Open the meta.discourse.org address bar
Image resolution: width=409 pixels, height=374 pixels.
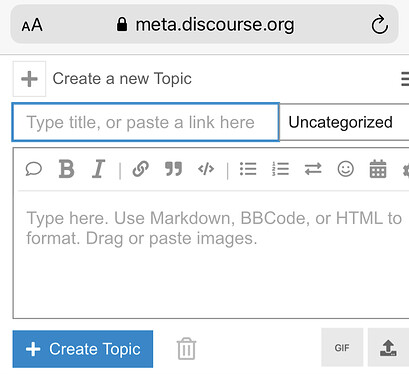point(205,25)
